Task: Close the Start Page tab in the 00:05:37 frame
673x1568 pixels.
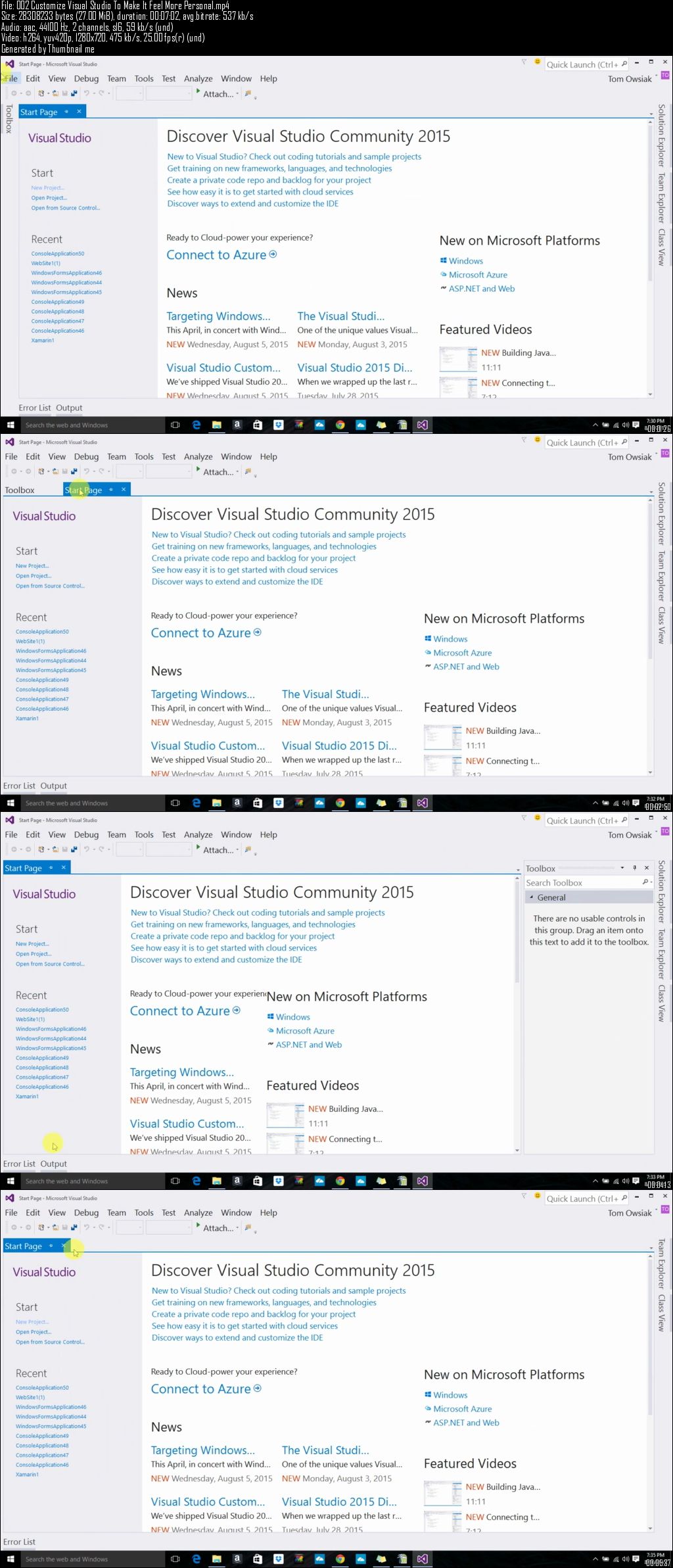Action: tap(63, 1246)
